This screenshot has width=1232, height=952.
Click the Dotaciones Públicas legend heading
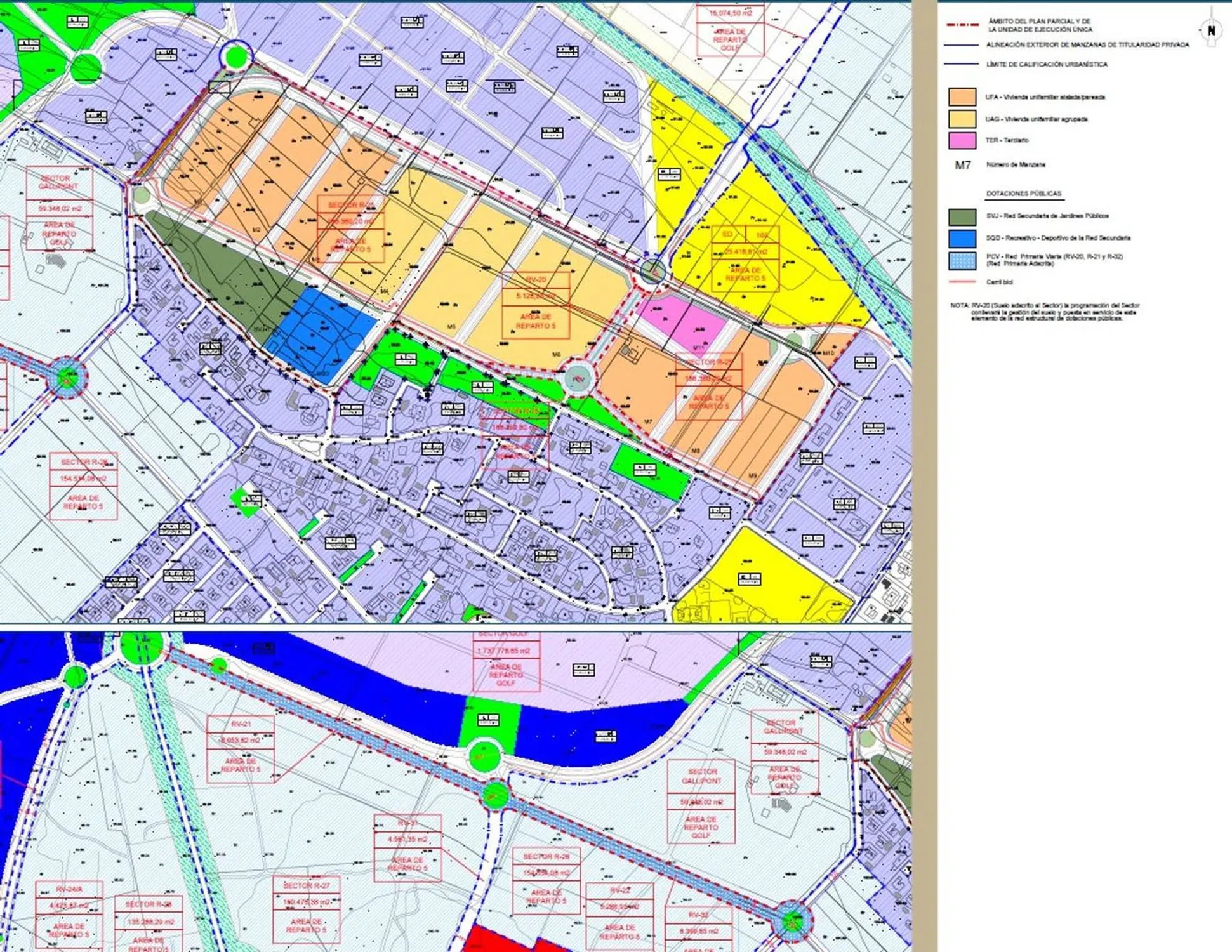(1023, 194)
